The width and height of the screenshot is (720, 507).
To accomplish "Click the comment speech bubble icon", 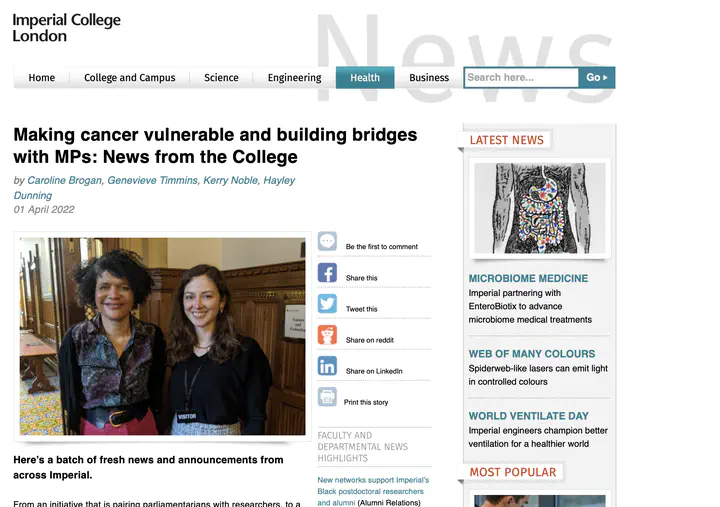I will coord(327,241).
